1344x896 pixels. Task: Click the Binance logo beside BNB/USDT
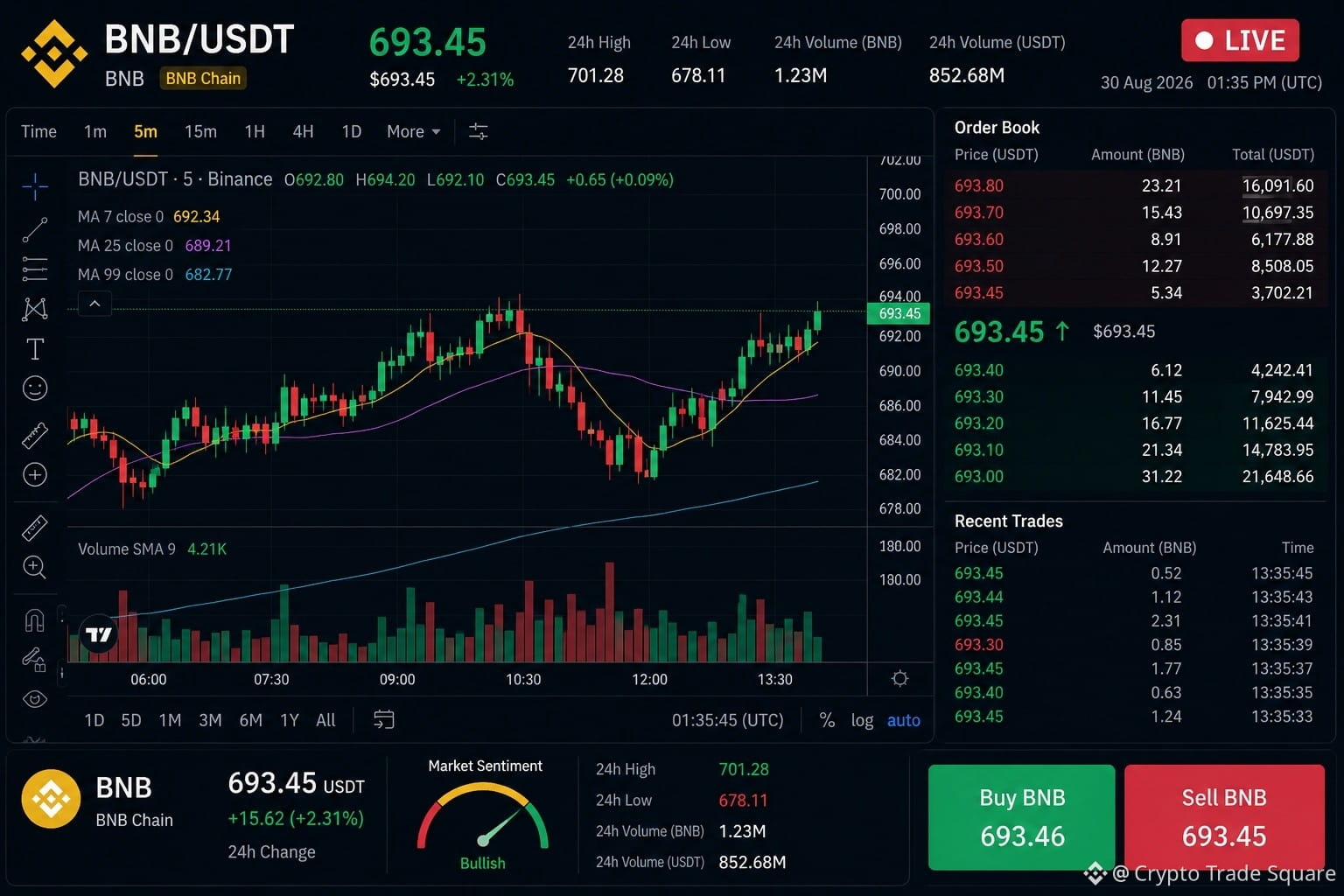[55, 54]
